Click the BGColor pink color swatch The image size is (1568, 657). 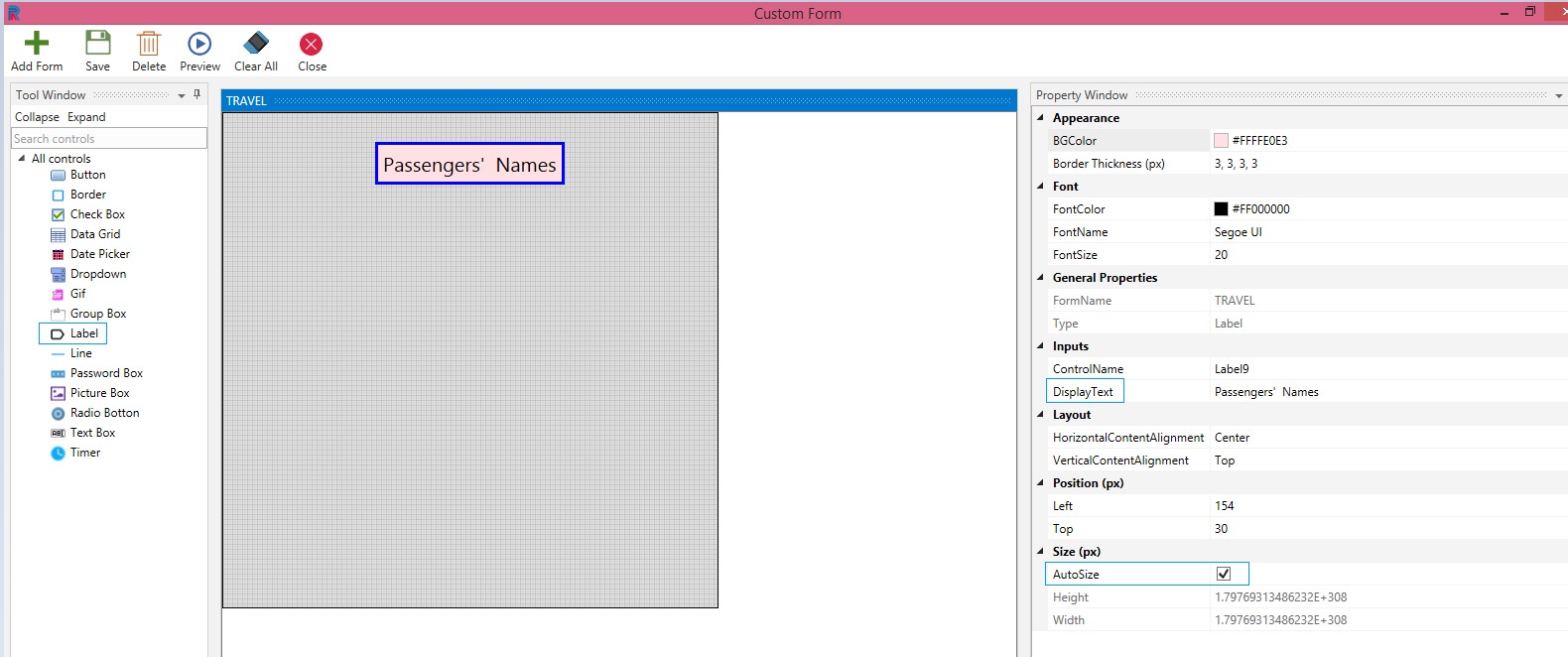pyautogui.click(x=1221, y=141)
